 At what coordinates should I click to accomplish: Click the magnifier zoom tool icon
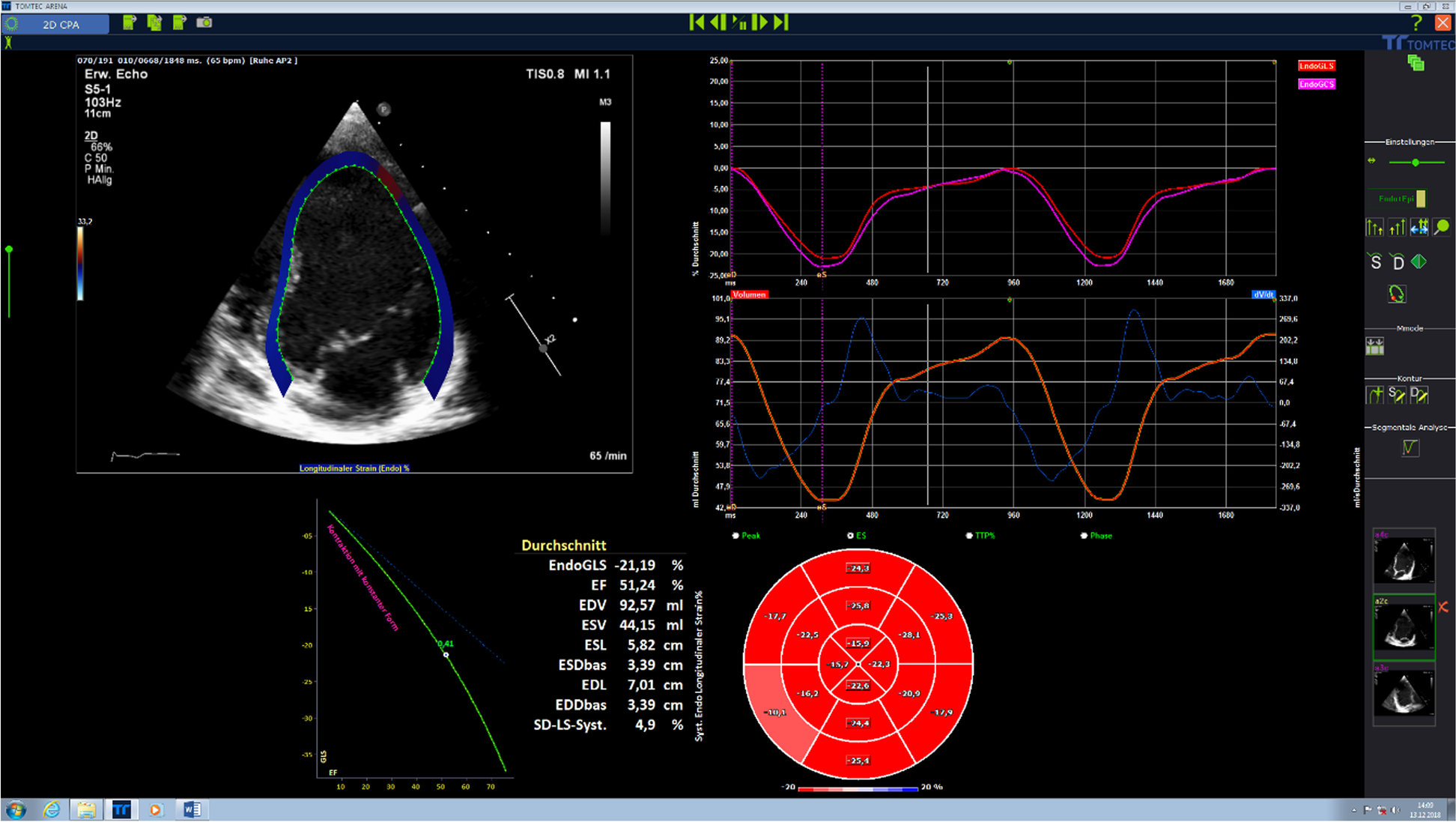coord(1441,227)
